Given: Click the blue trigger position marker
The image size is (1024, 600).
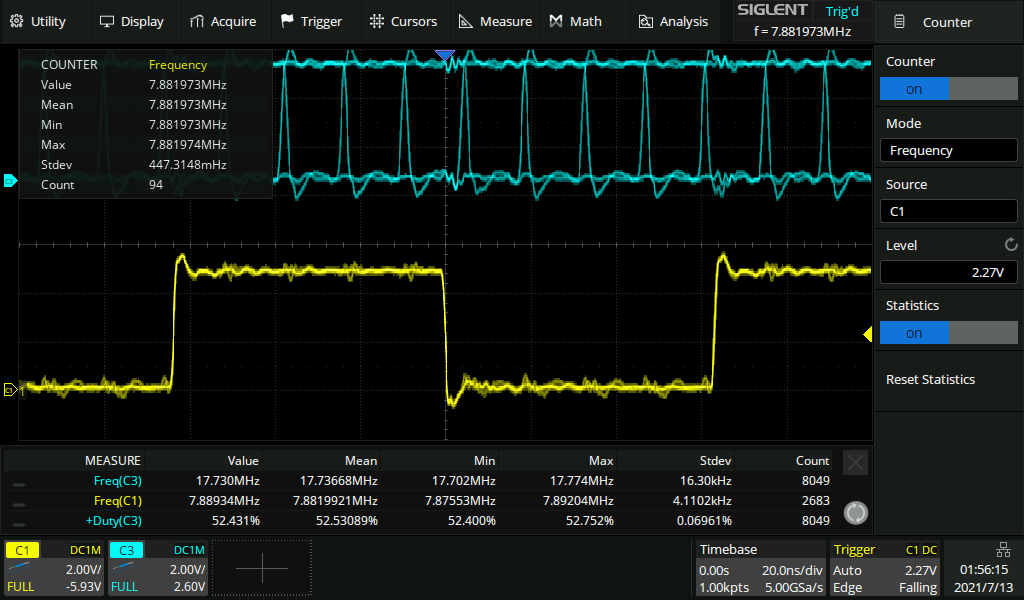Looking at the screenshot, I should point(445,55).
